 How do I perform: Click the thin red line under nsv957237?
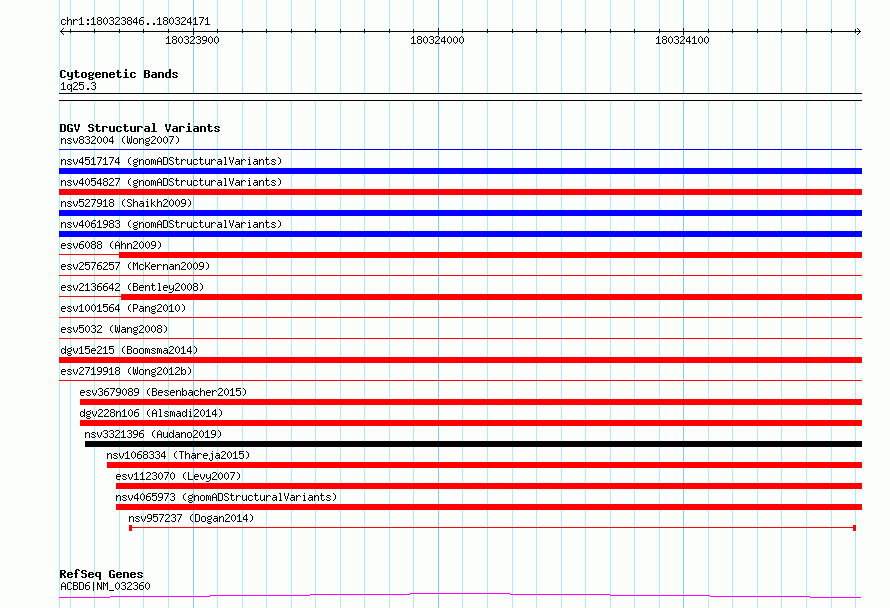[x=492, y=528]
